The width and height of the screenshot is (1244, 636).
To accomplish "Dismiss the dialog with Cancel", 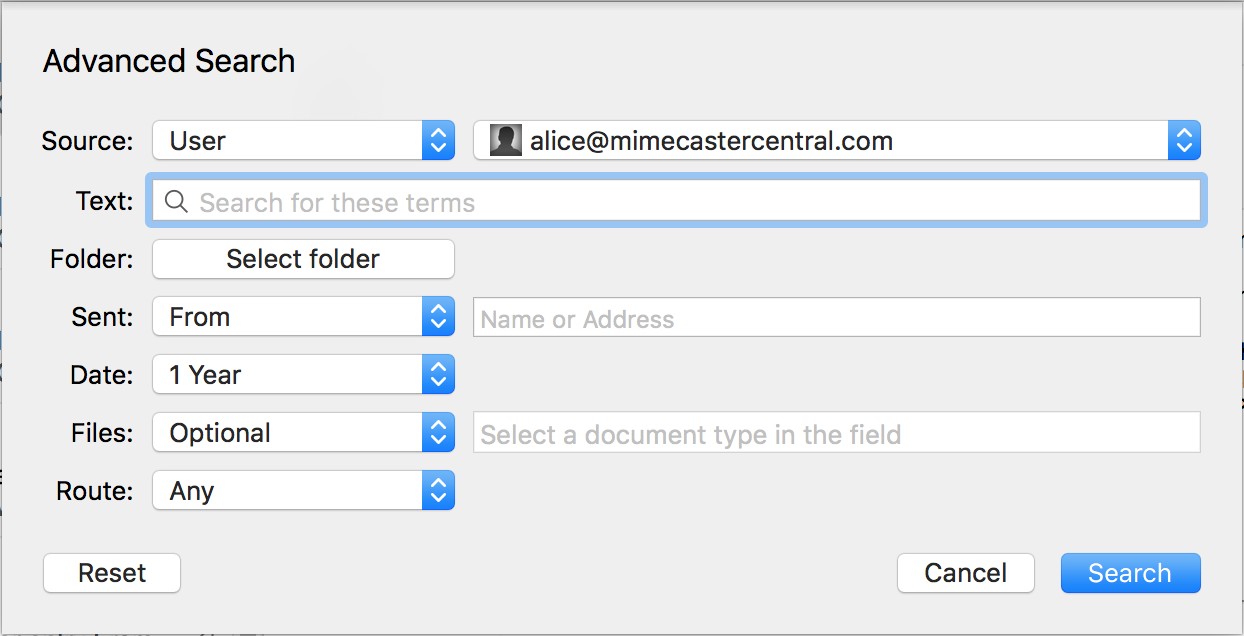I will click(x=964, y=573).
